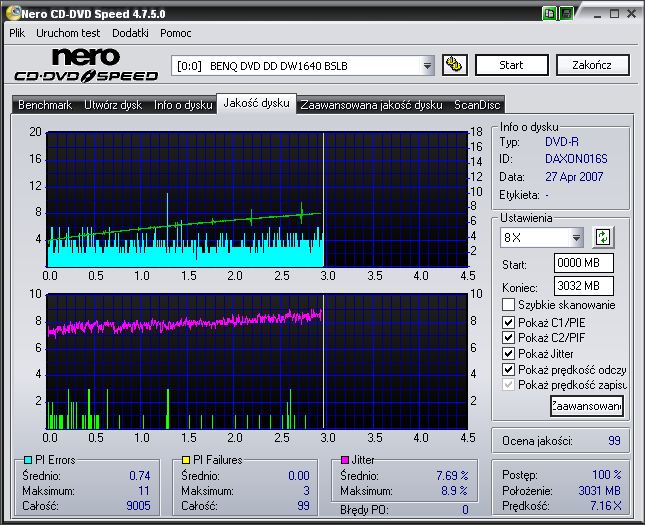
Task: Switch to the ScanDisc tab
Action: pos(477,105)
